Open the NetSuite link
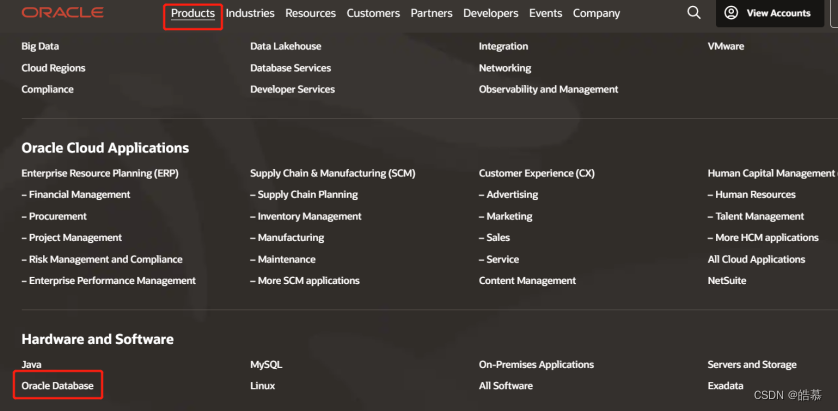838x411 pixels. (727, 281)
